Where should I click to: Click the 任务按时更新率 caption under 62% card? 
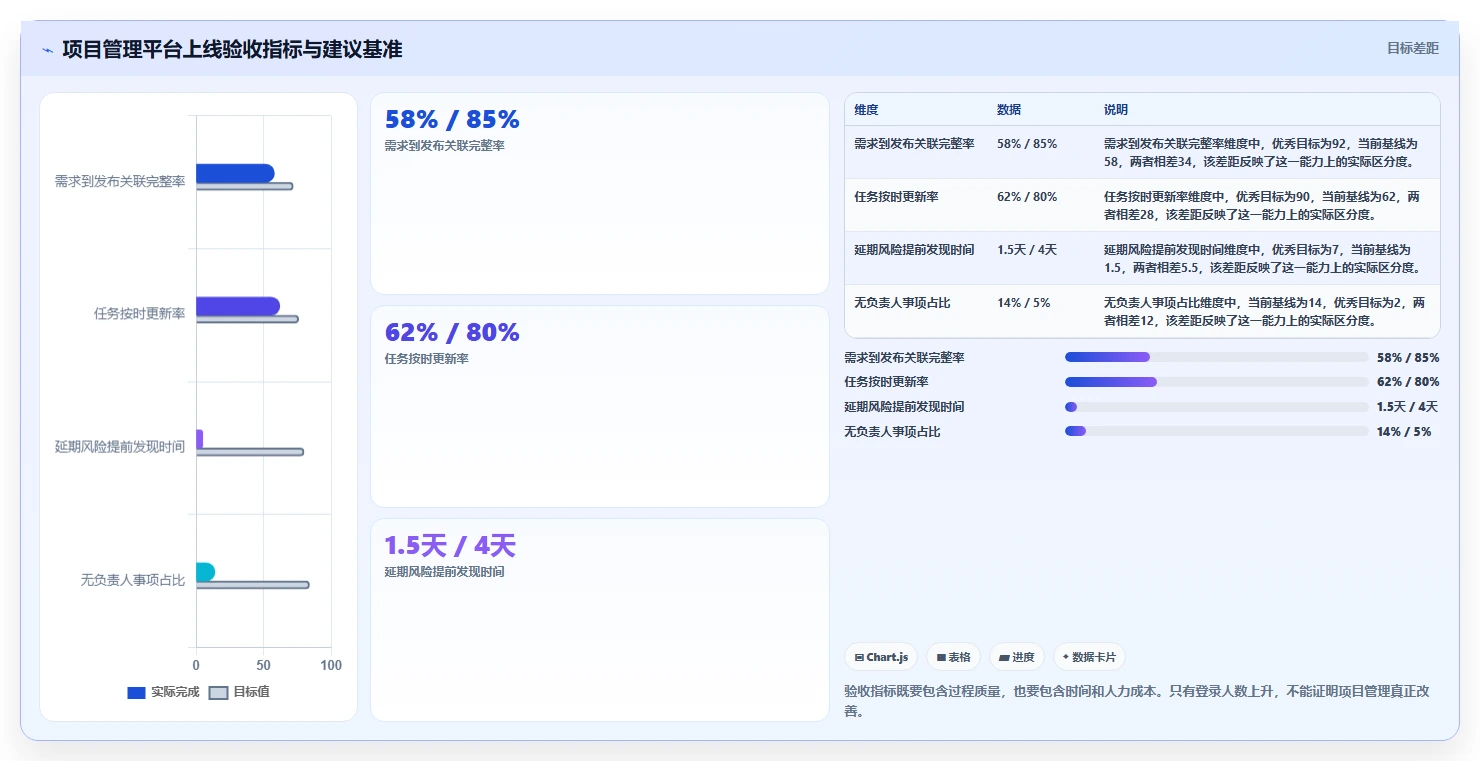(426, 359)
